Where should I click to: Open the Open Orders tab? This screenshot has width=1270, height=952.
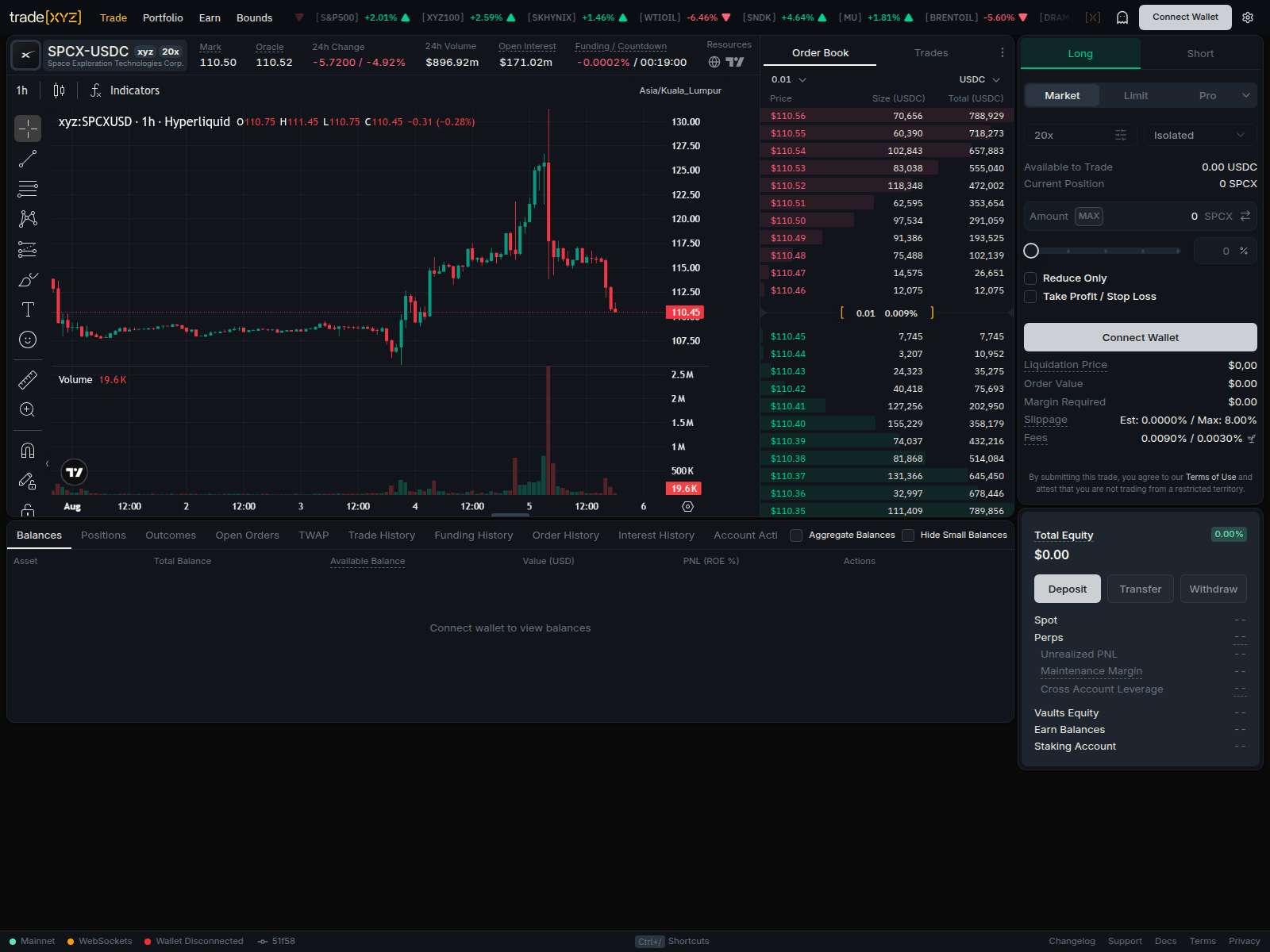click(247, 535)
